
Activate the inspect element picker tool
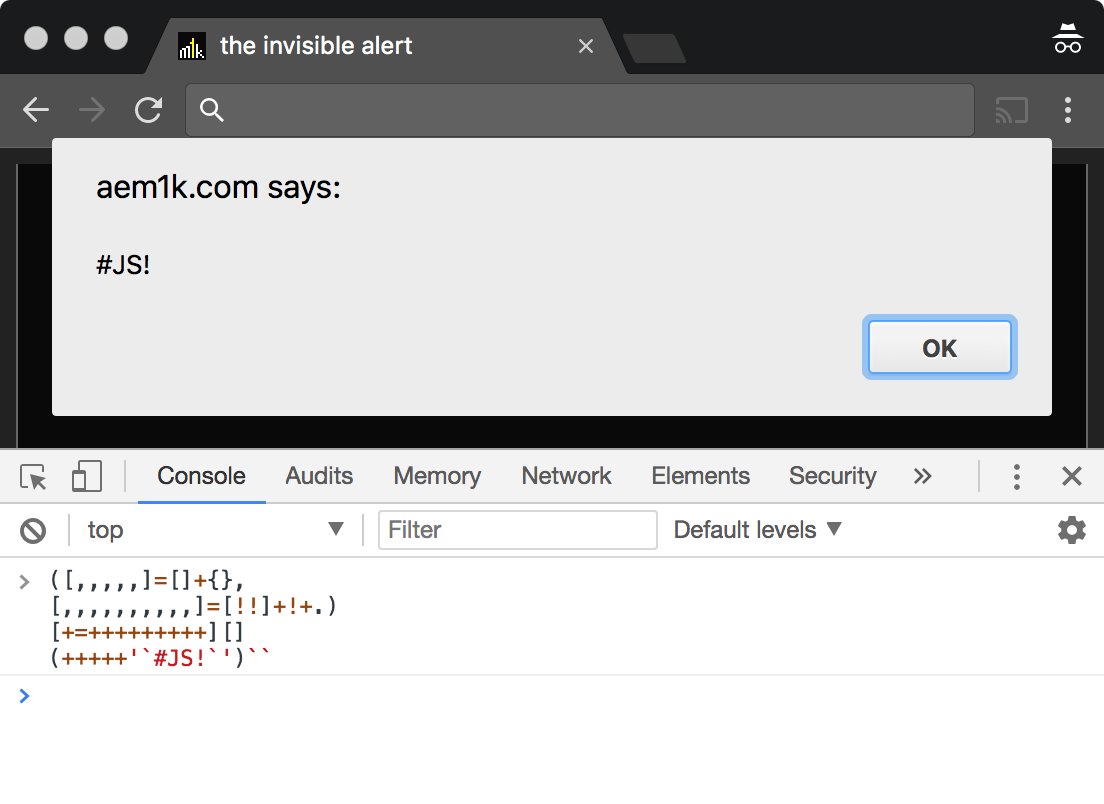(33, 477)
